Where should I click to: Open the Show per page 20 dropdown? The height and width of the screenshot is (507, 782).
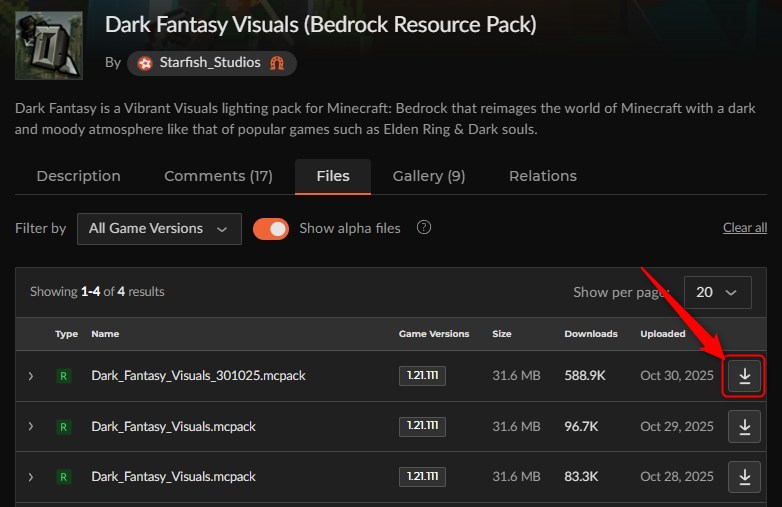click(718, 292)
